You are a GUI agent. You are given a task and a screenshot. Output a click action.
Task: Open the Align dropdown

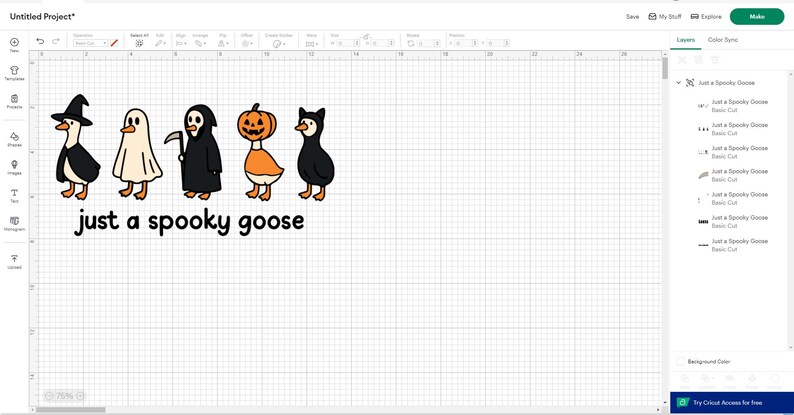pos(181,44)
